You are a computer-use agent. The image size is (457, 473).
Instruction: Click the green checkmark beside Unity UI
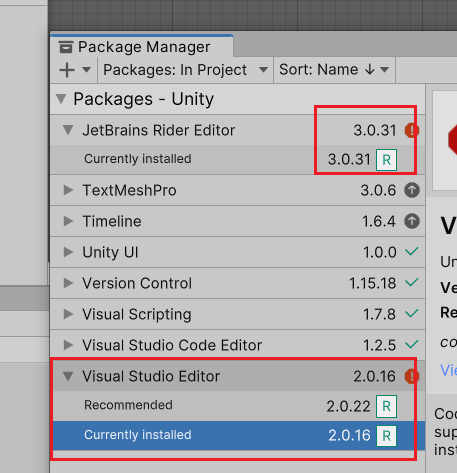pos(412,251)
